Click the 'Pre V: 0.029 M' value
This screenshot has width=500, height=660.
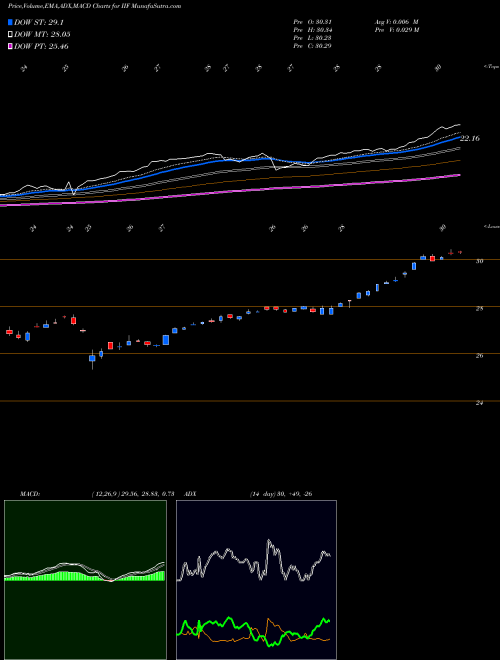[396, 29]
